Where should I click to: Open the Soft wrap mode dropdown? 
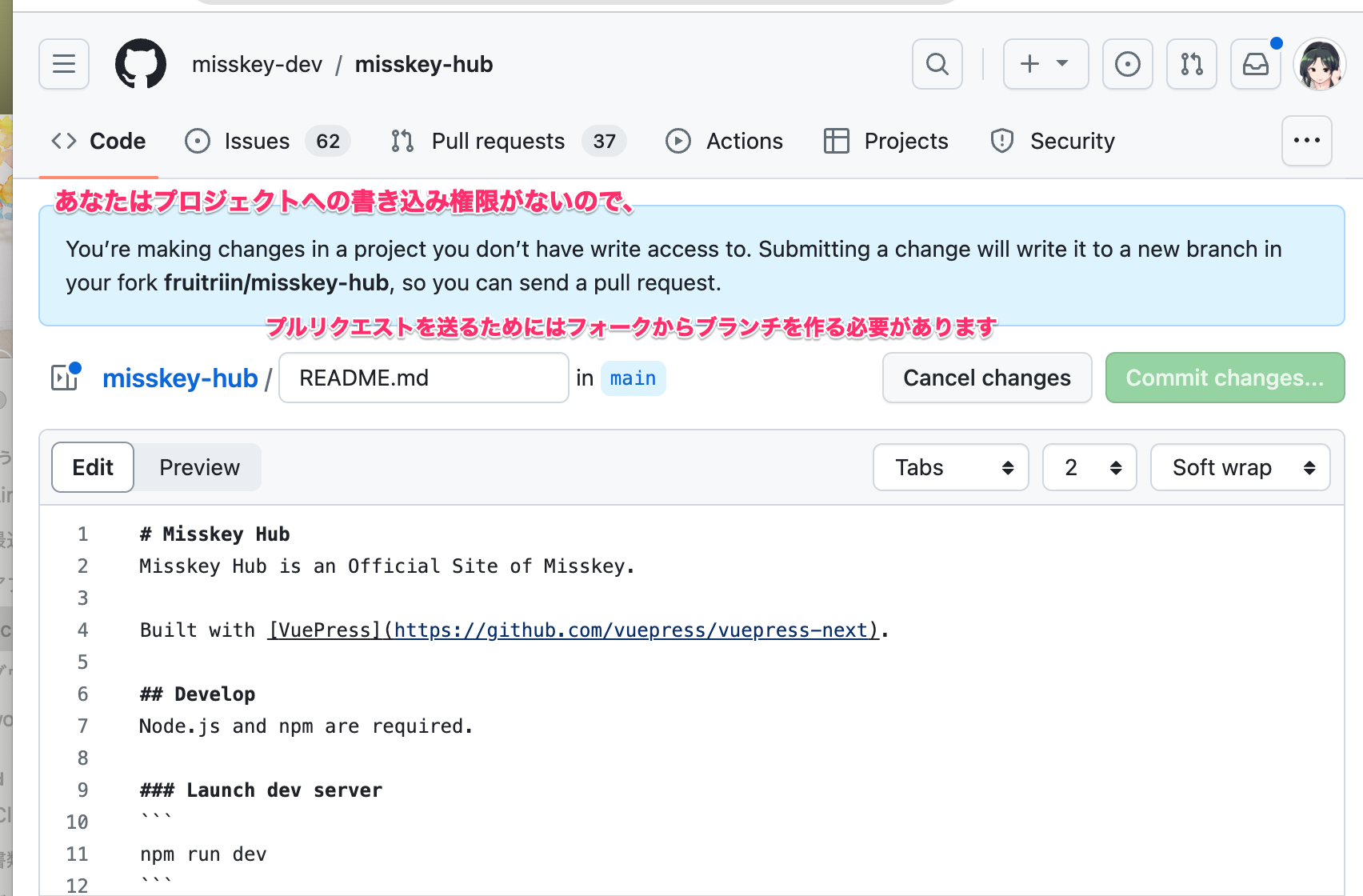coord(1240,467)
